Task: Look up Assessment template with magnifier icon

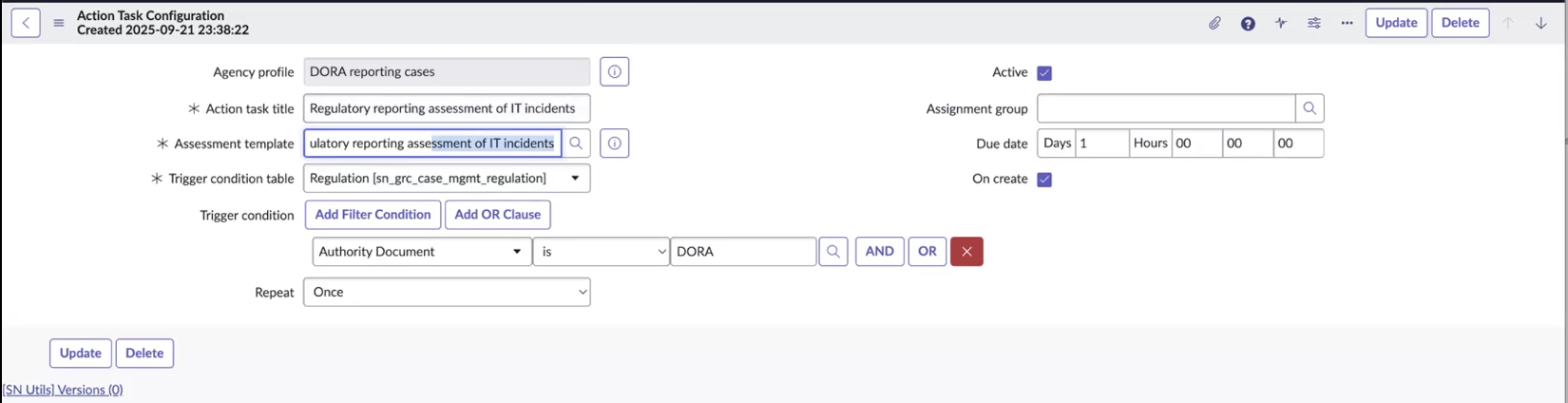Action: pos(576,144)
